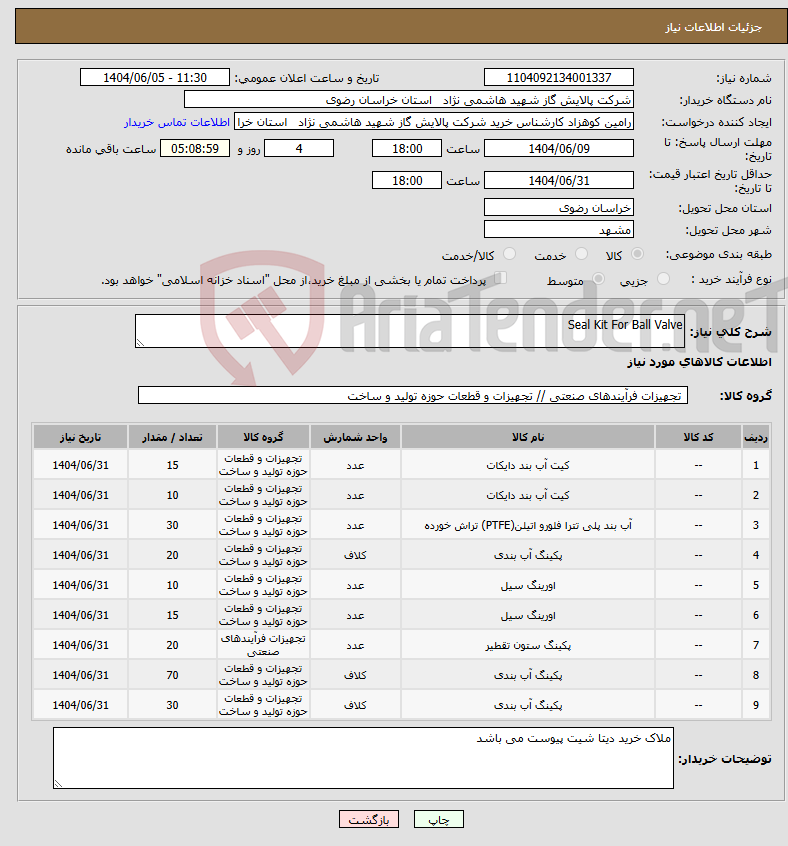
Task: Click the goods group field تجهیزات فرآیندهای صنعتی
Action: tap(413, 395)
